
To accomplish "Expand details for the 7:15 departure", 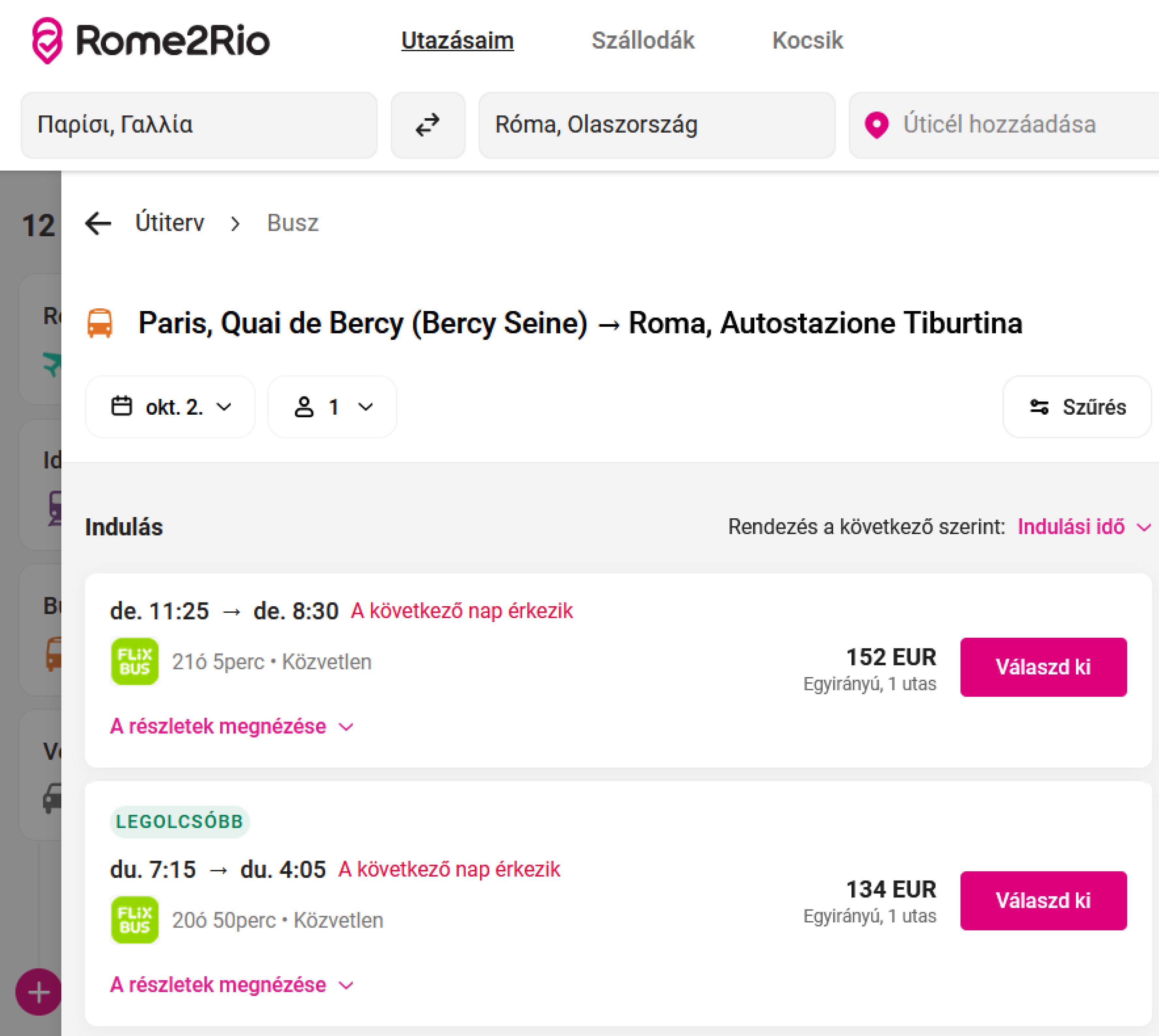I will click(231, 985).
